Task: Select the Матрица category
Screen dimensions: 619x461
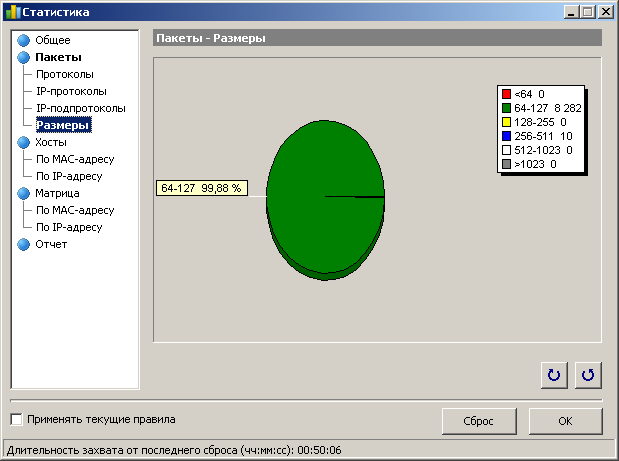Action: pyautogui.click(x=57, y=193)
